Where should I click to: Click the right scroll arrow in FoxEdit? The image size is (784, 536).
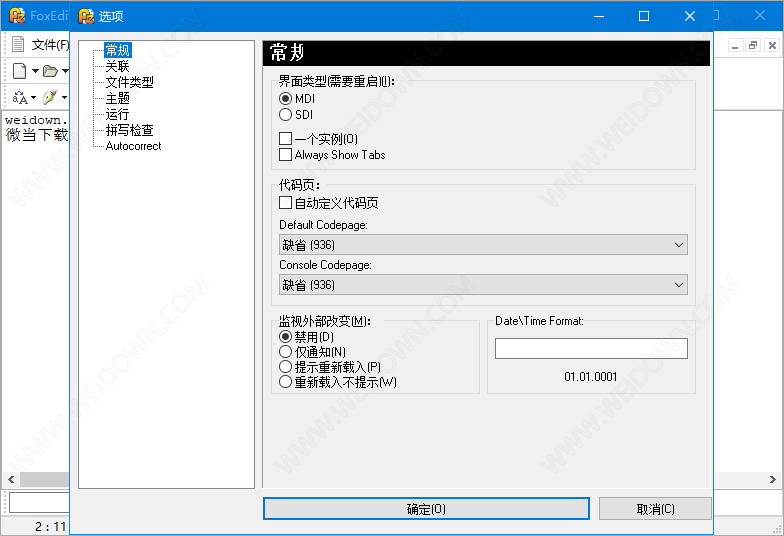point(772,480)
